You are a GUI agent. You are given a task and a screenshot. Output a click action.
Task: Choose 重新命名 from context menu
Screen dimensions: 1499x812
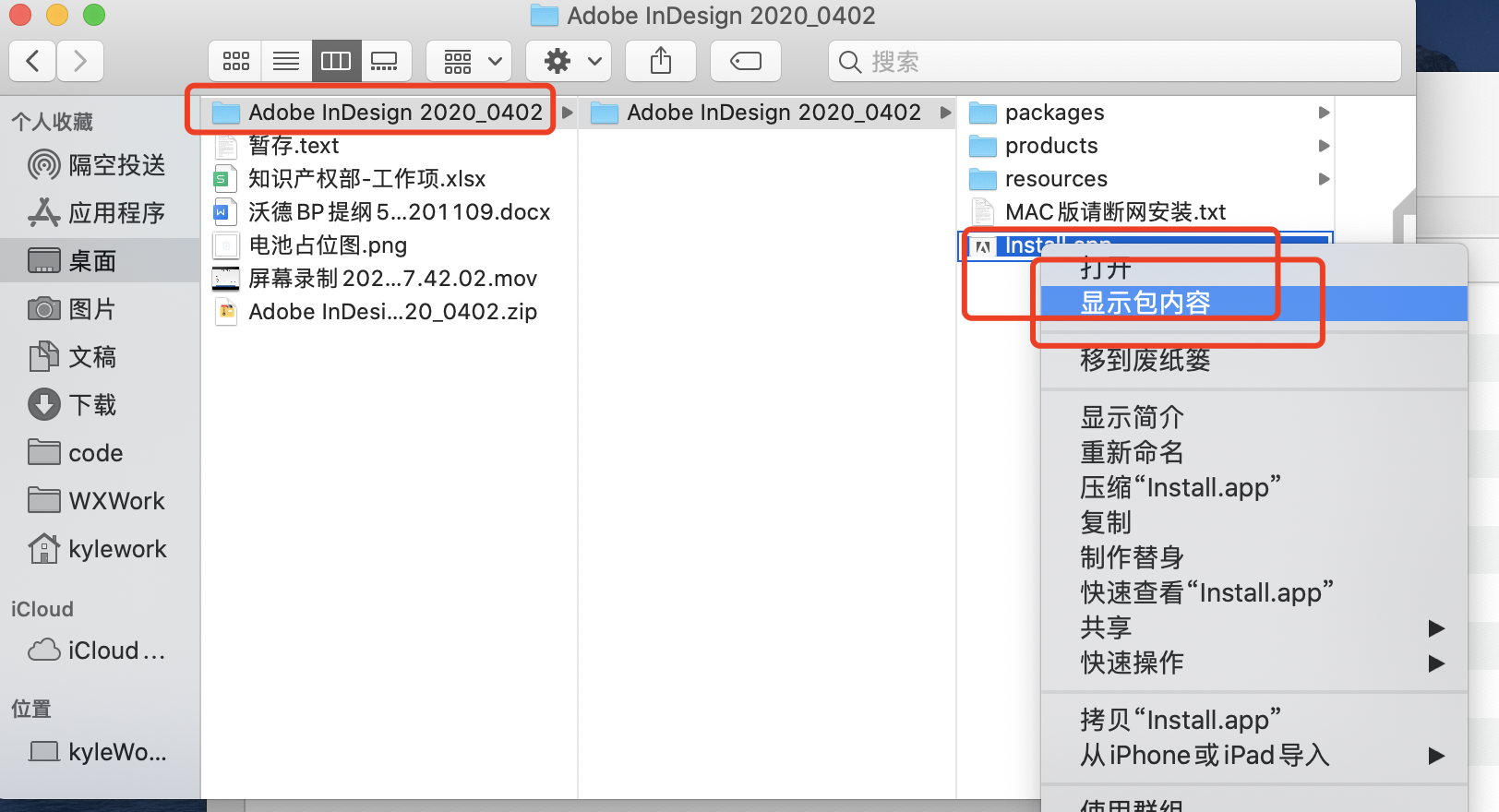coord(1253,452)
